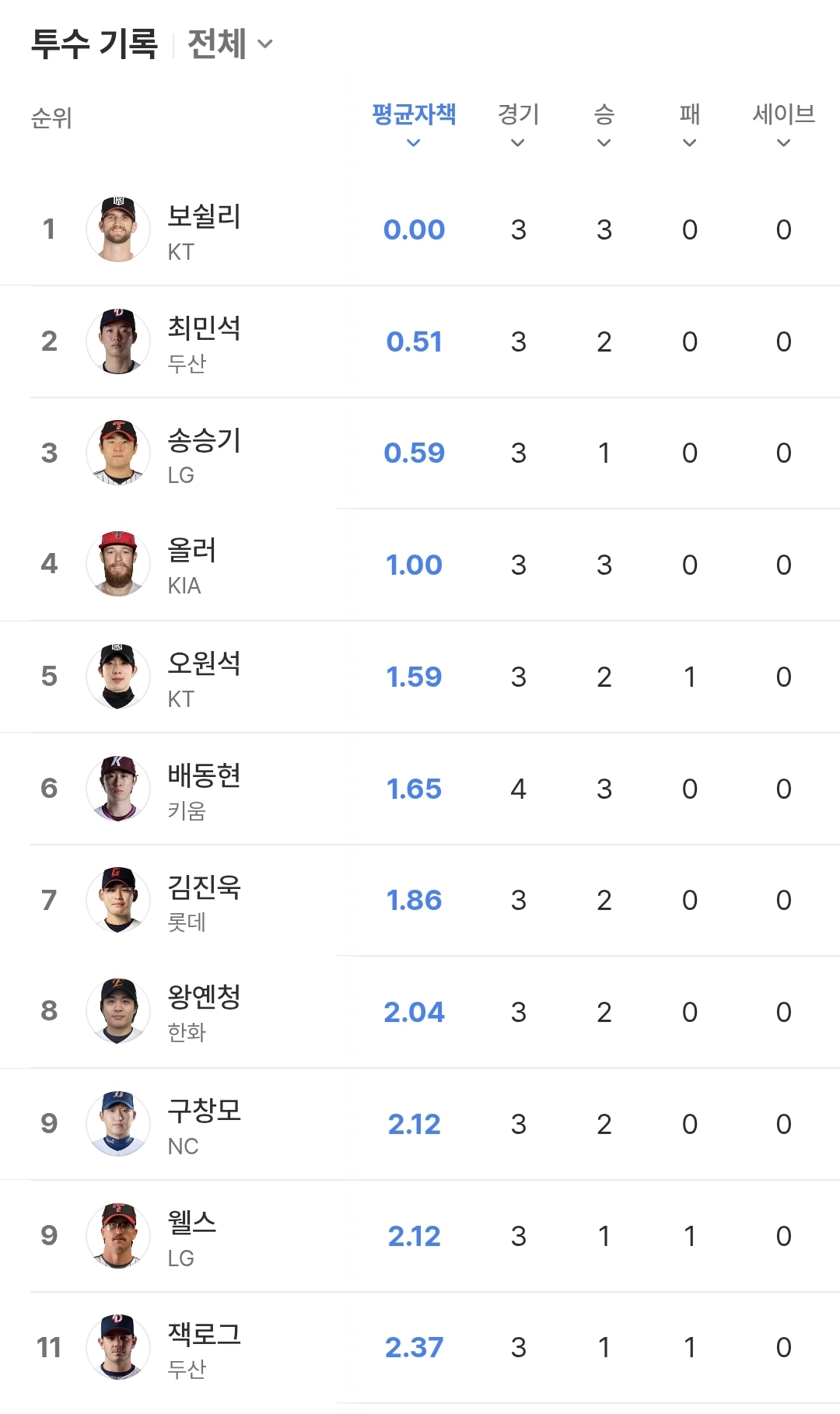840x1414 pixels.
Task: Tap 오원석's player photo
Action: click(118, 677)
